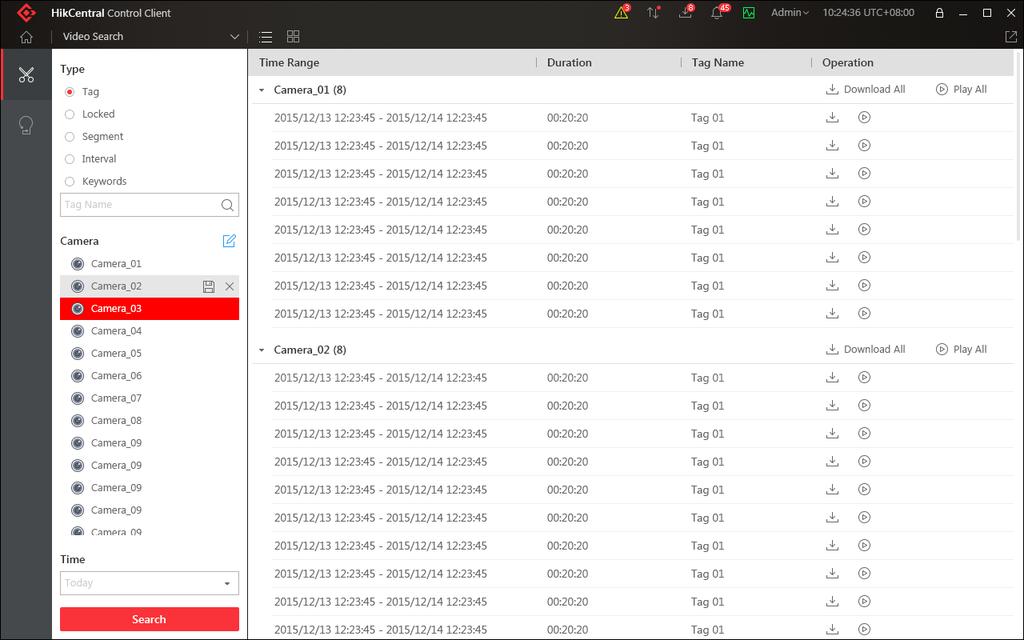The height and width of the screenshot is (640, 1024).
Task: Select highlighted Camera_03 in camera list
Action: (150, 309)
